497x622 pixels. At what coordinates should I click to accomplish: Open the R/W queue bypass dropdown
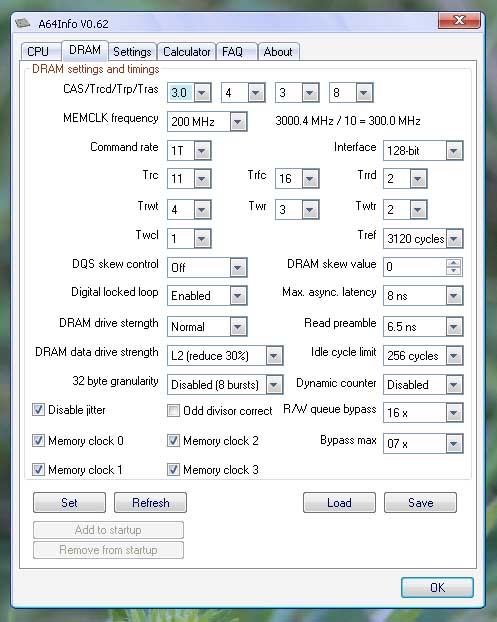click(454, 413)
